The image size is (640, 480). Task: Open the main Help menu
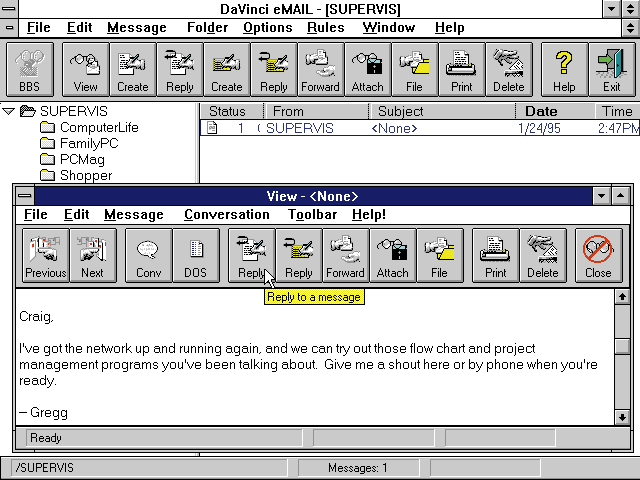[449, 28]
